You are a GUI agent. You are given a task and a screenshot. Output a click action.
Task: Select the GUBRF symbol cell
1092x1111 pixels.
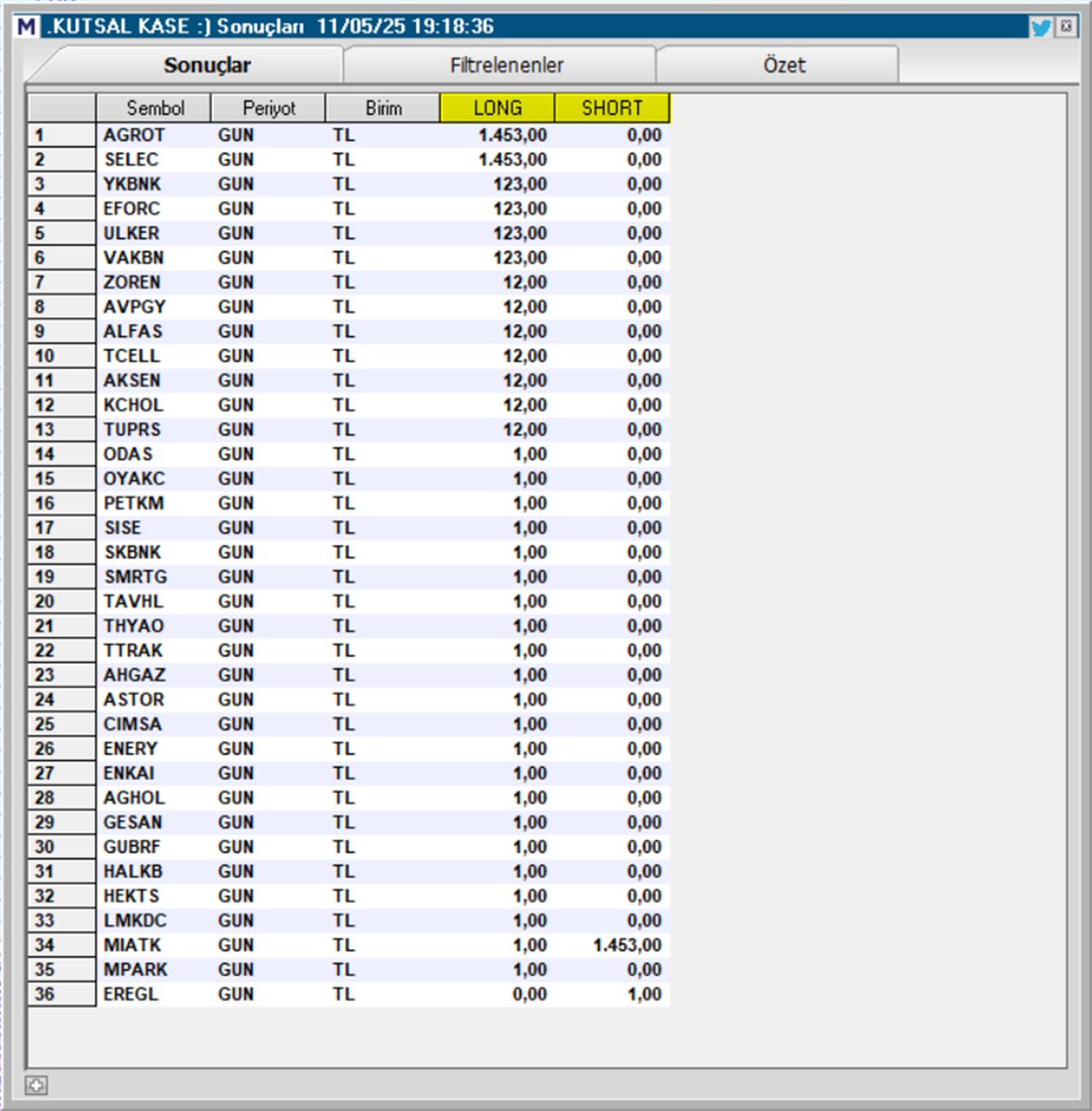pos(154,846)
